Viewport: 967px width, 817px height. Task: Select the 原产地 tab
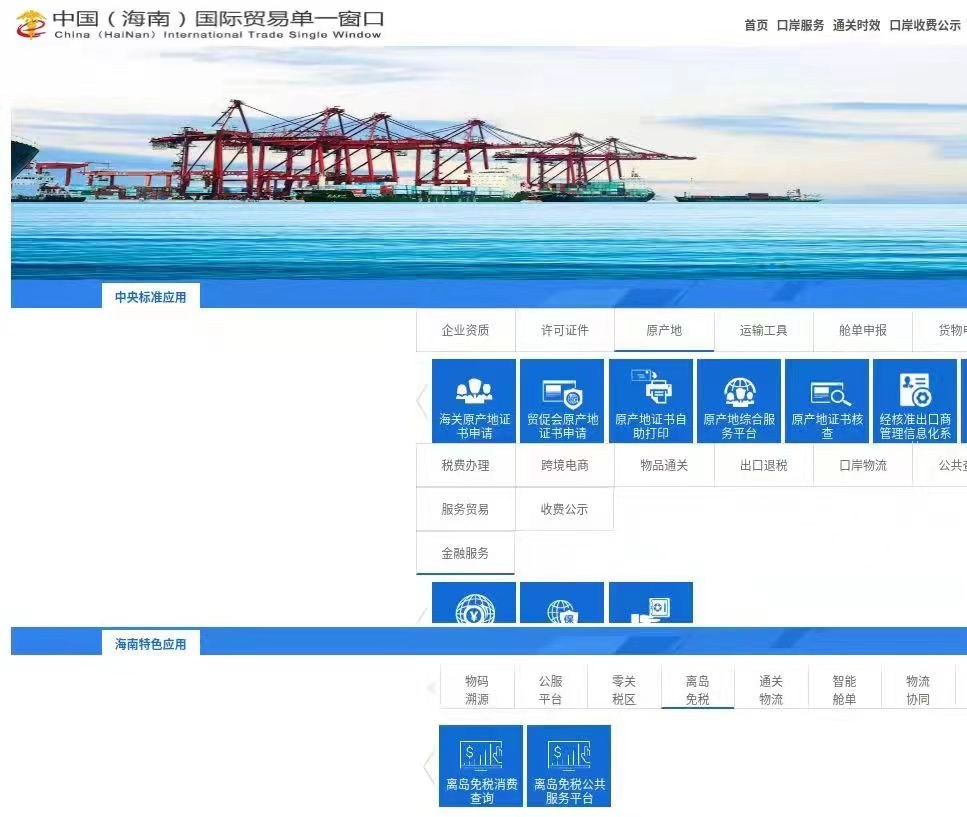click(664, 330)
